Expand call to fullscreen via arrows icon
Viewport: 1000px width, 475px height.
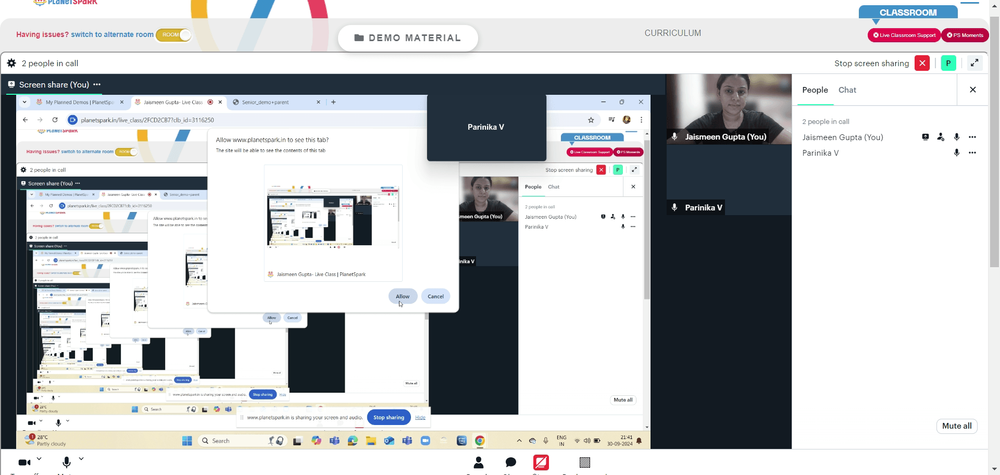(x=974, y=63)
